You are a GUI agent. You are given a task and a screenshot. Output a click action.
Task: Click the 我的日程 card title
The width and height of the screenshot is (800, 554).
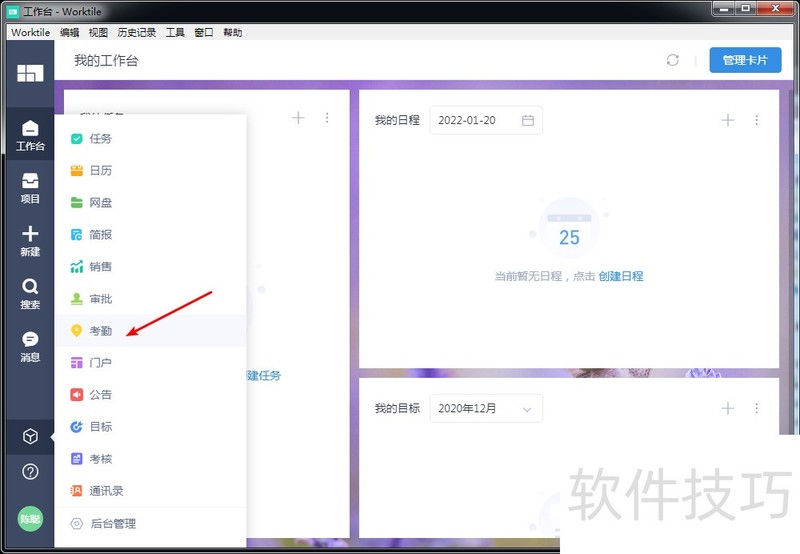397,120
